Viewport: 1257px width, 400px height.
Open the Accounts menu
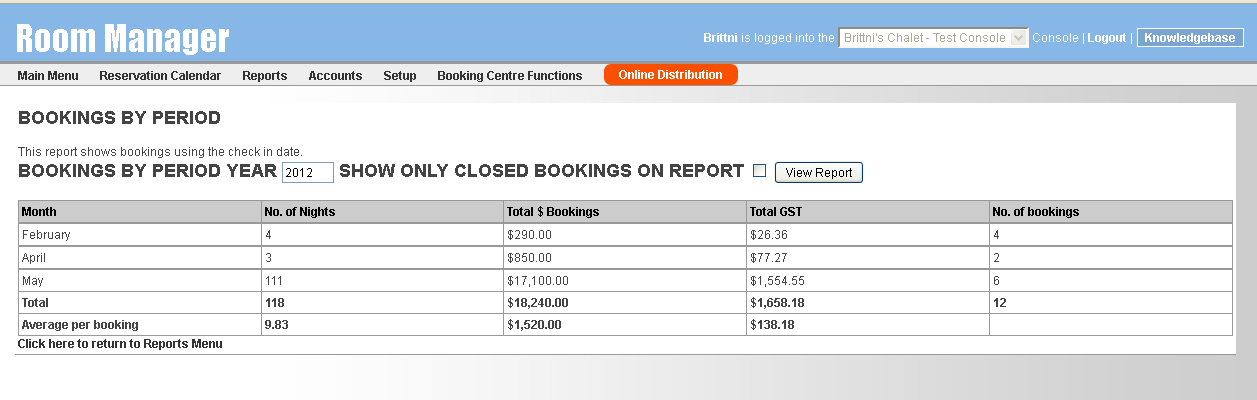pos(335,76)
